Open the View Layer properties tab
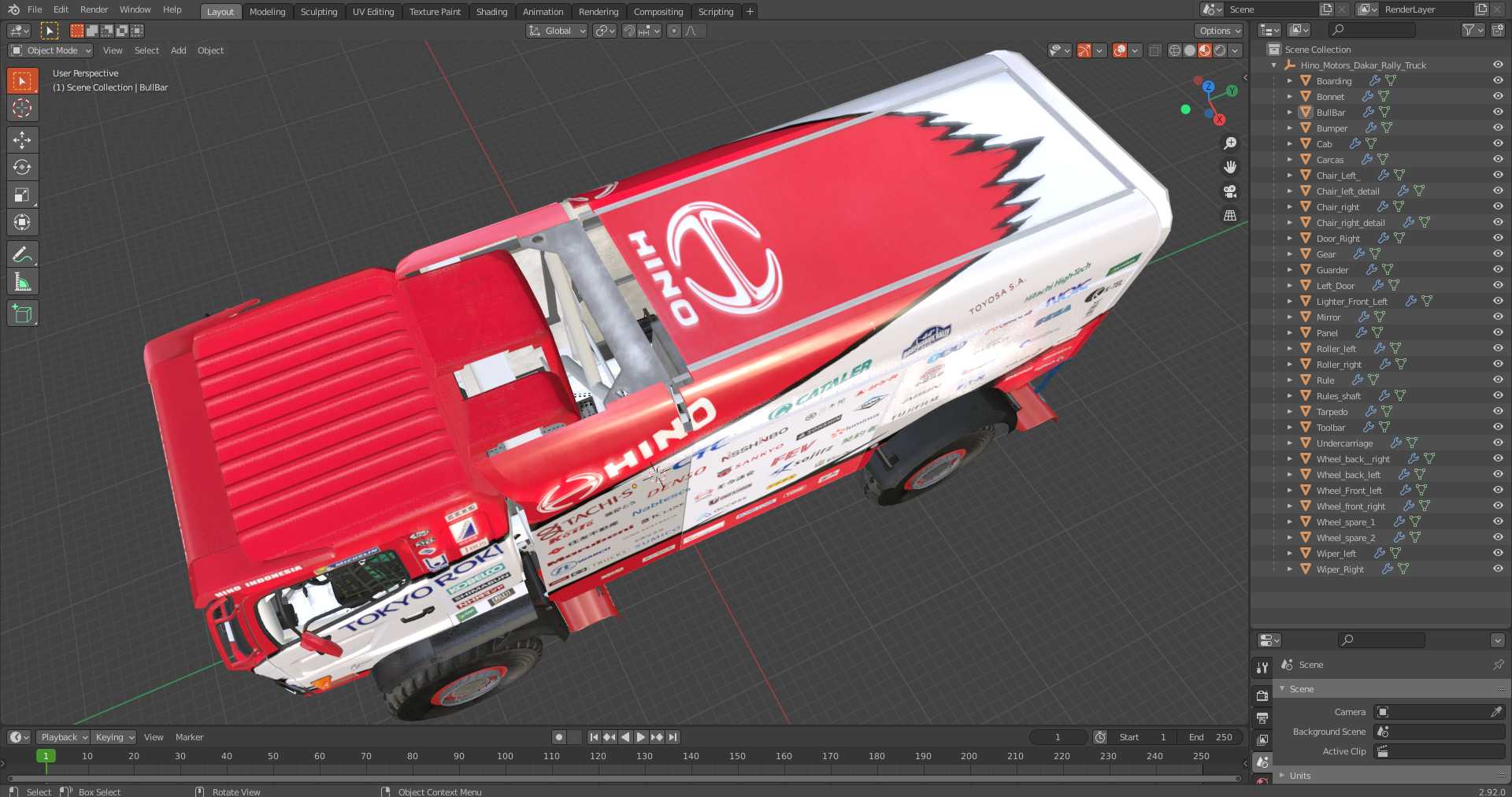The image size is (1512, 797). 1262,740
